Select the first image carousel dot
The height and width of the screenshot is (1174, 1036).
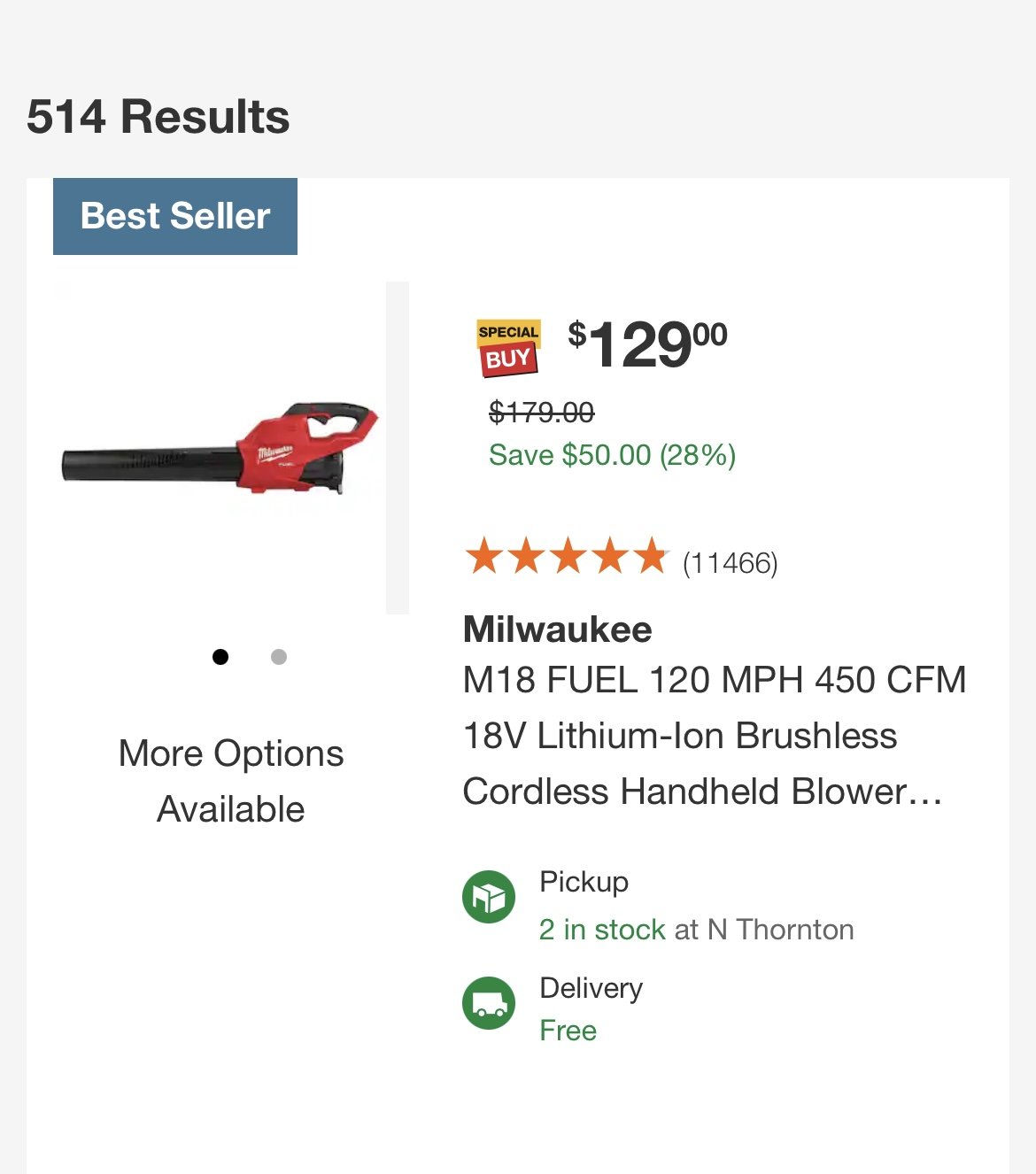(x=220, y=657)
